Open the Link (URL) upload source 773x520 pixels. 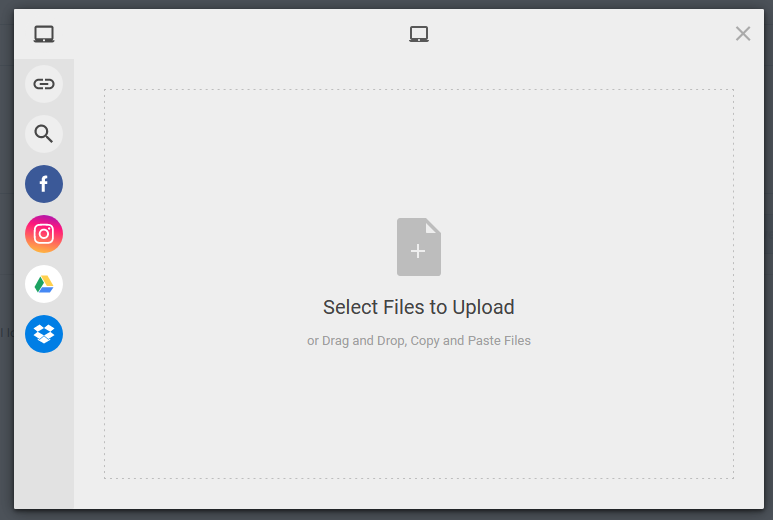pyautogui.click(x=44, y=84)
